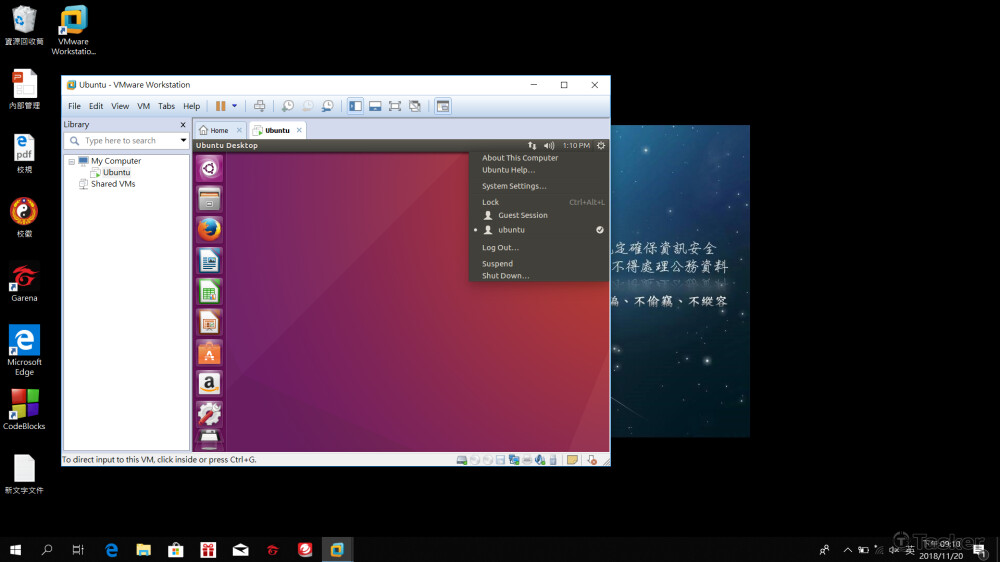The image size is (1000, 562).
Task: Open Ubuntu Software Center icon
Action: pyautogui.click(x=209, y=353)
